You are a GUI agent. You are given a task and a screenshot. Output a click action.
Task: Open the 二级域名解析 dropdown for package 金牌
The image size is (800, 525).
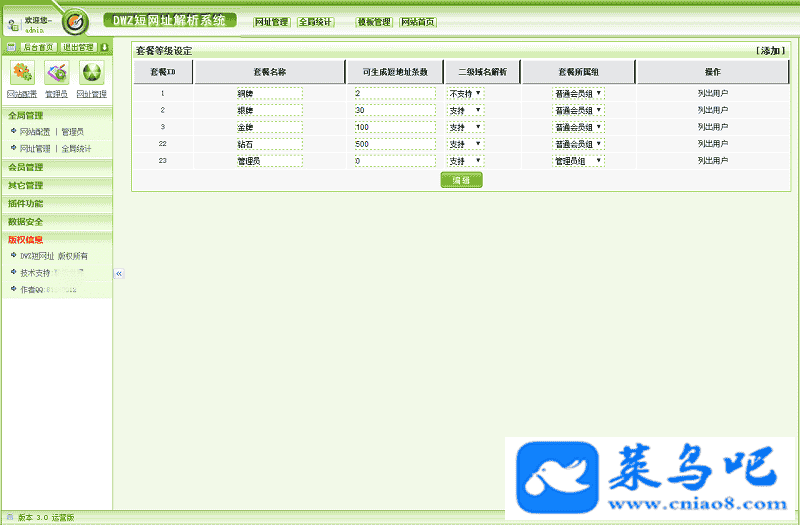[465, 127]
